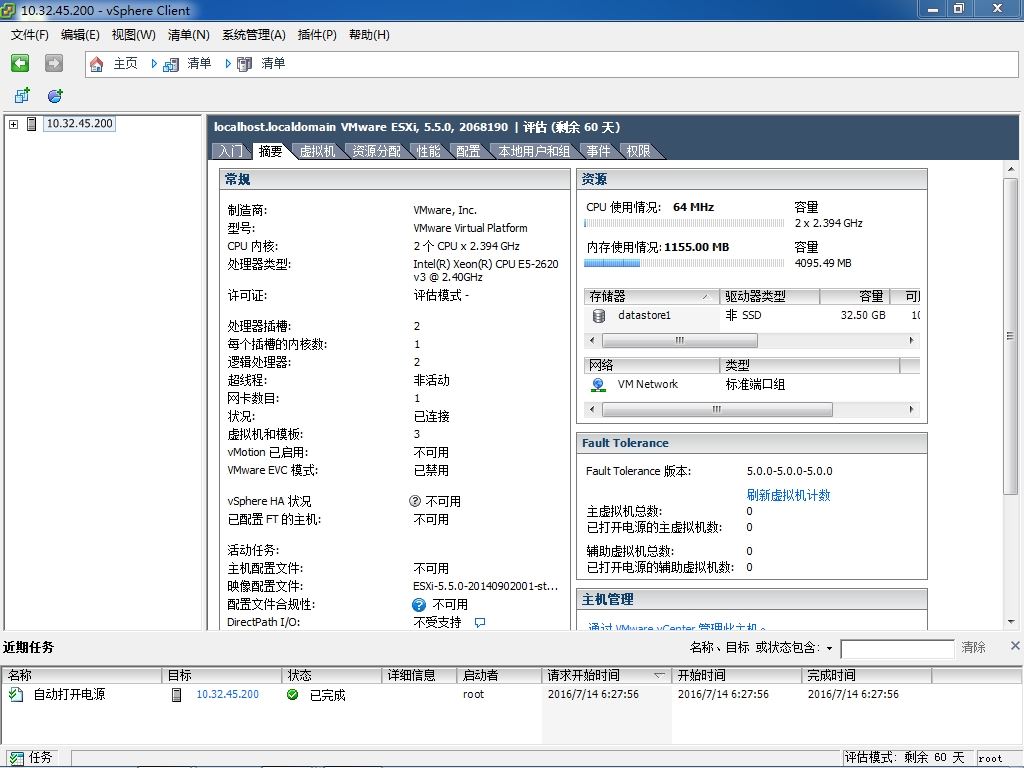Open the 主页 breadcrumb dropdown arrow
This screenshot has width=1024, height=768.
(154, 63)
